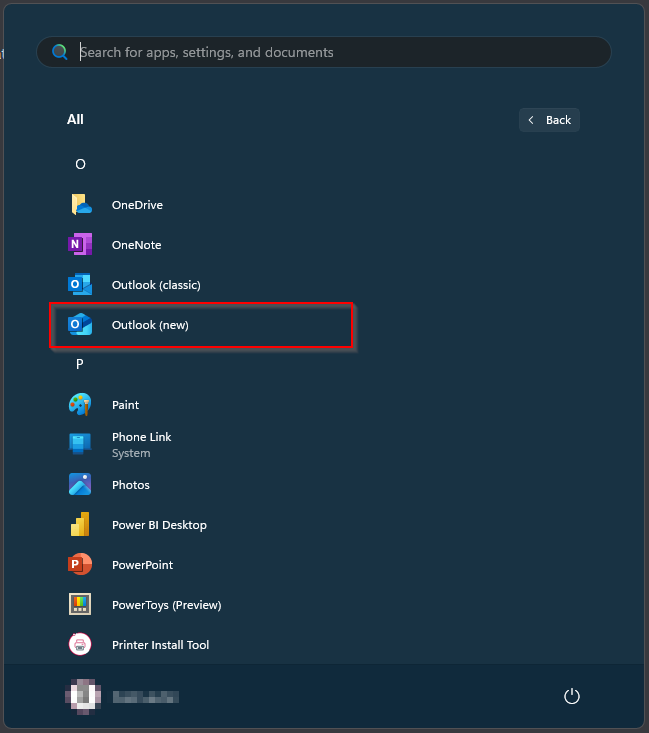
Task: Launch OneNote from its purple icon
Action: click(x=80, y=245)
